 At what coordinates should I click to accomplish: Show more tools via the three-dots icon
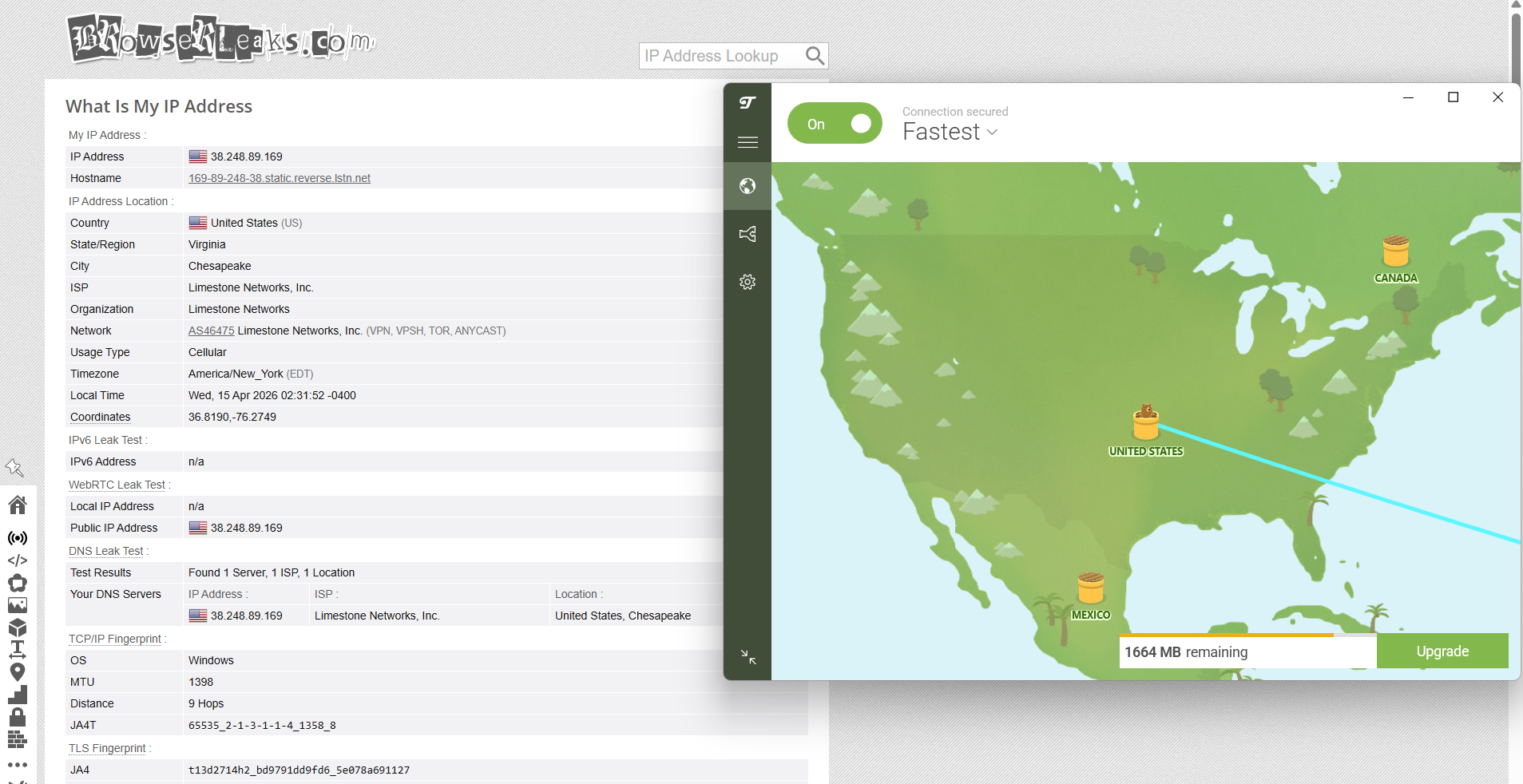coord(18,765)
